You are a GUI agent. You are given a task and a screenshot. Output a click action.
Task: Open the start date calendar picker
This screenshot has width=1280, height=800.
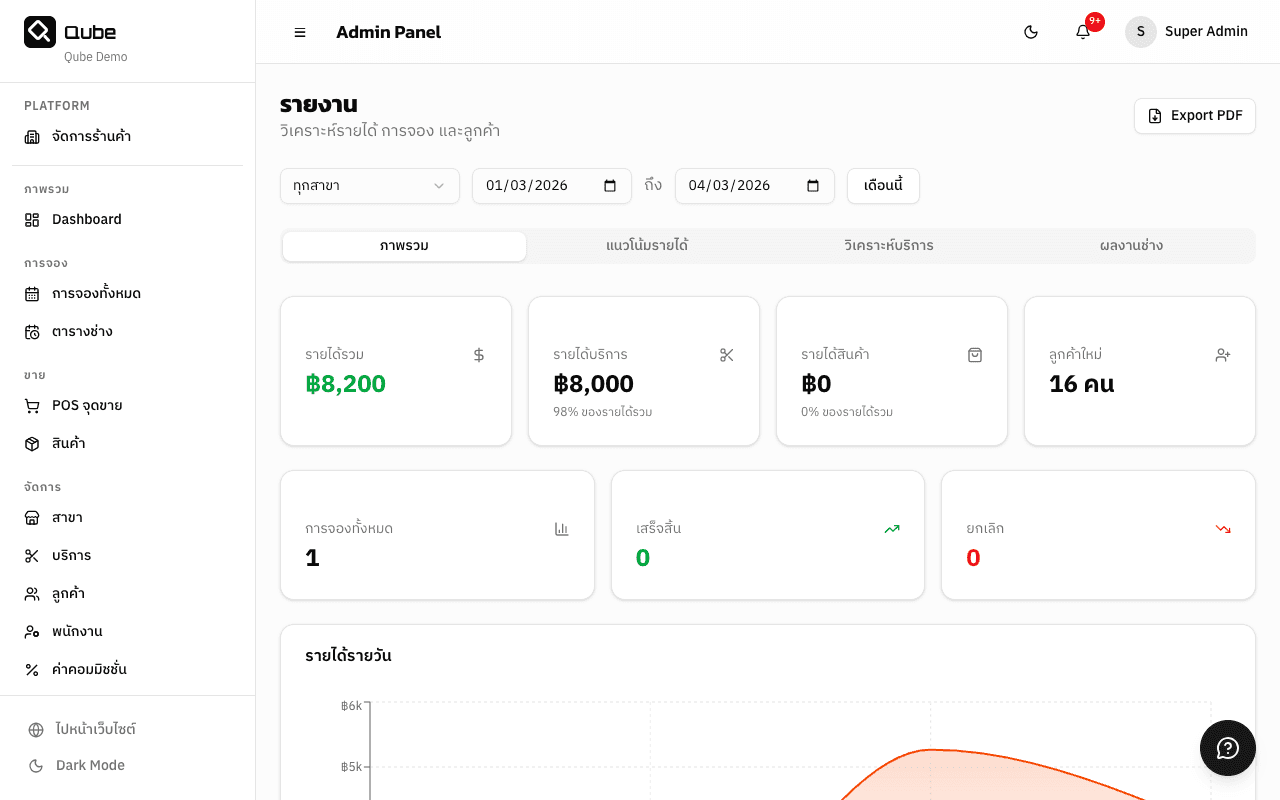point(610,186)
